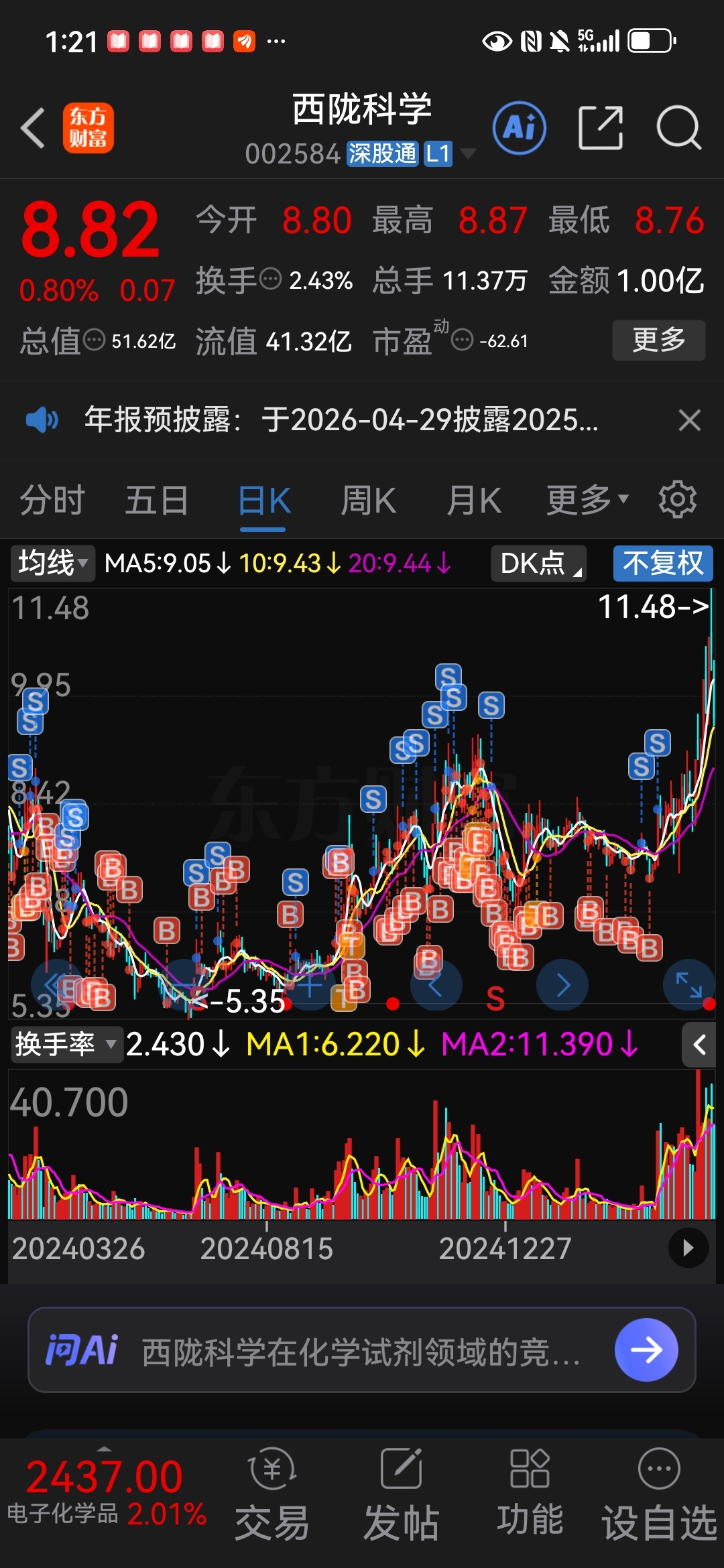The width and height of the screenshot is (724, 1568).
Task: Select the 日K tab
Action: 263,501
